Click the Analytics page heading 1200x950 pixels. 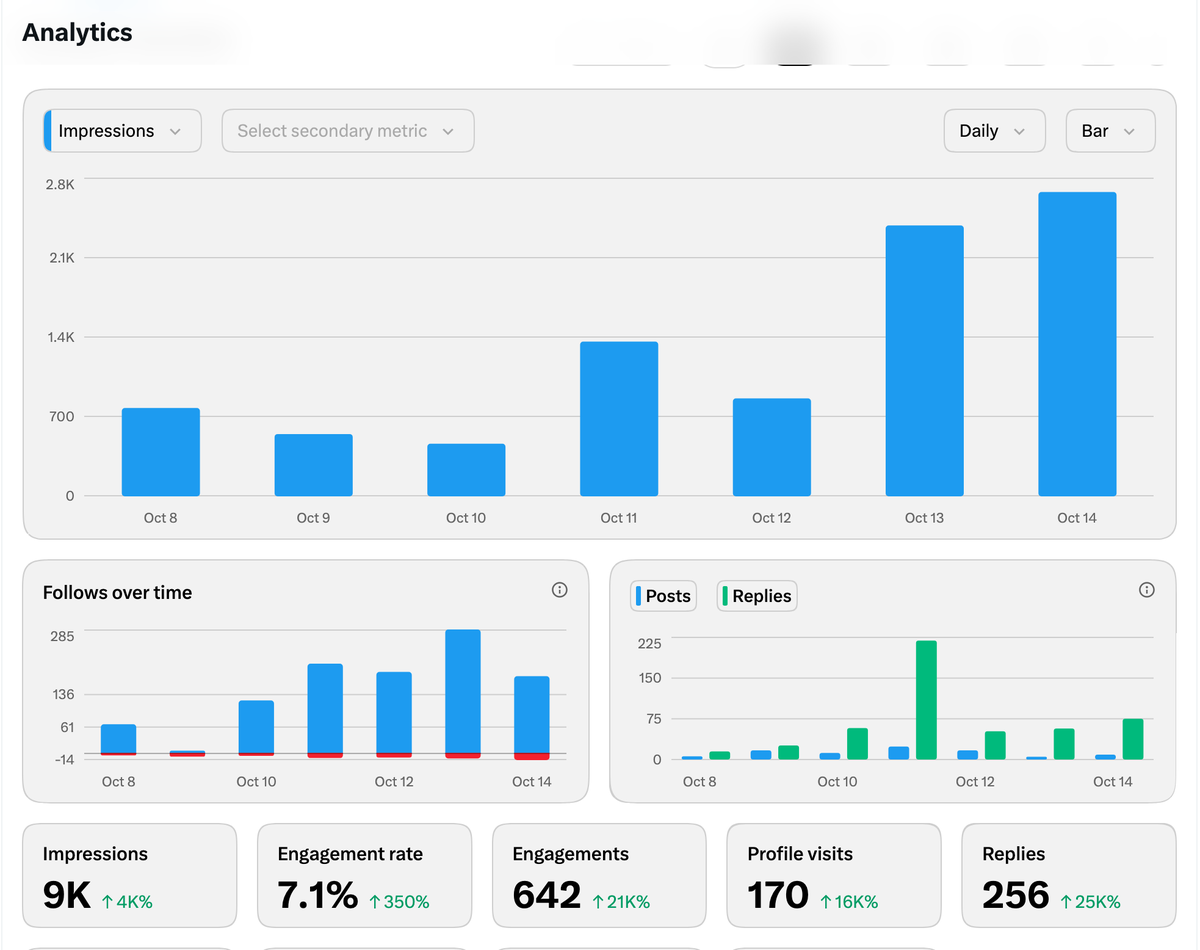pyautogui.click(x=77, y=32)
